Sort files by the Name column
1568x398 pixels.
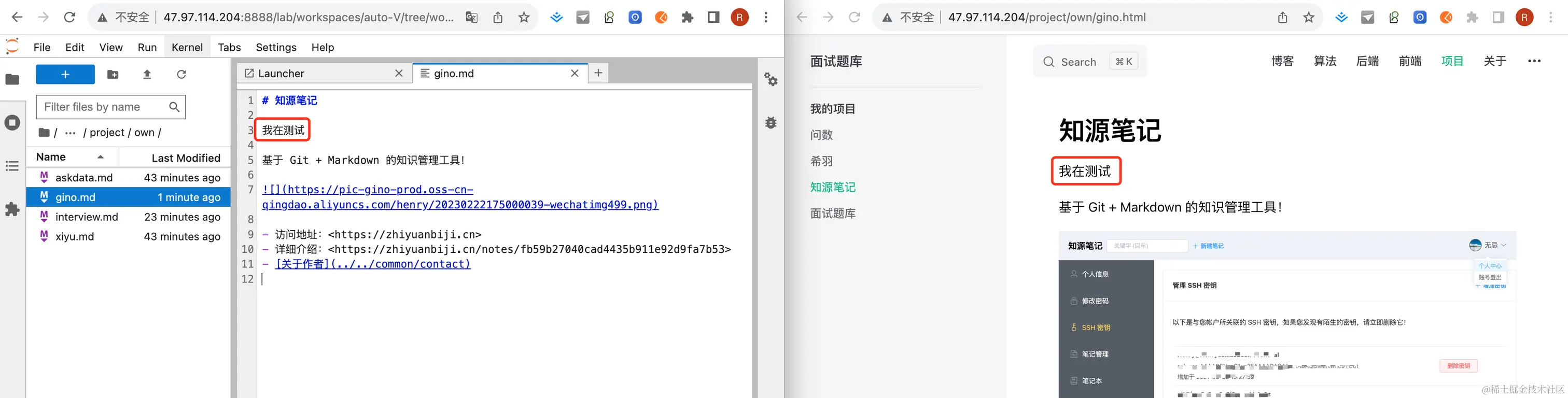pyautogui.click(x=71, y=157)
